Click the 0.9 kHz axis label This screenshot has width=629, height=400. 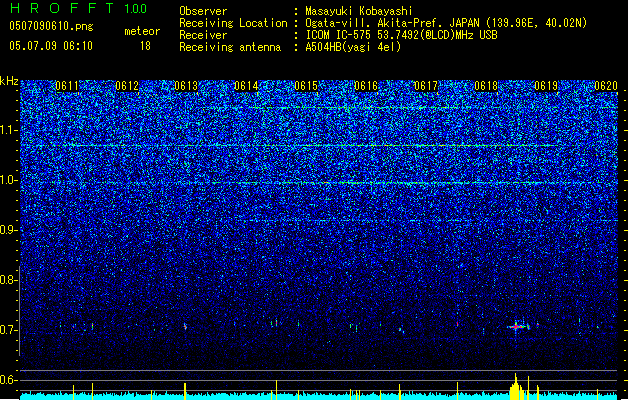coord(9,230)
